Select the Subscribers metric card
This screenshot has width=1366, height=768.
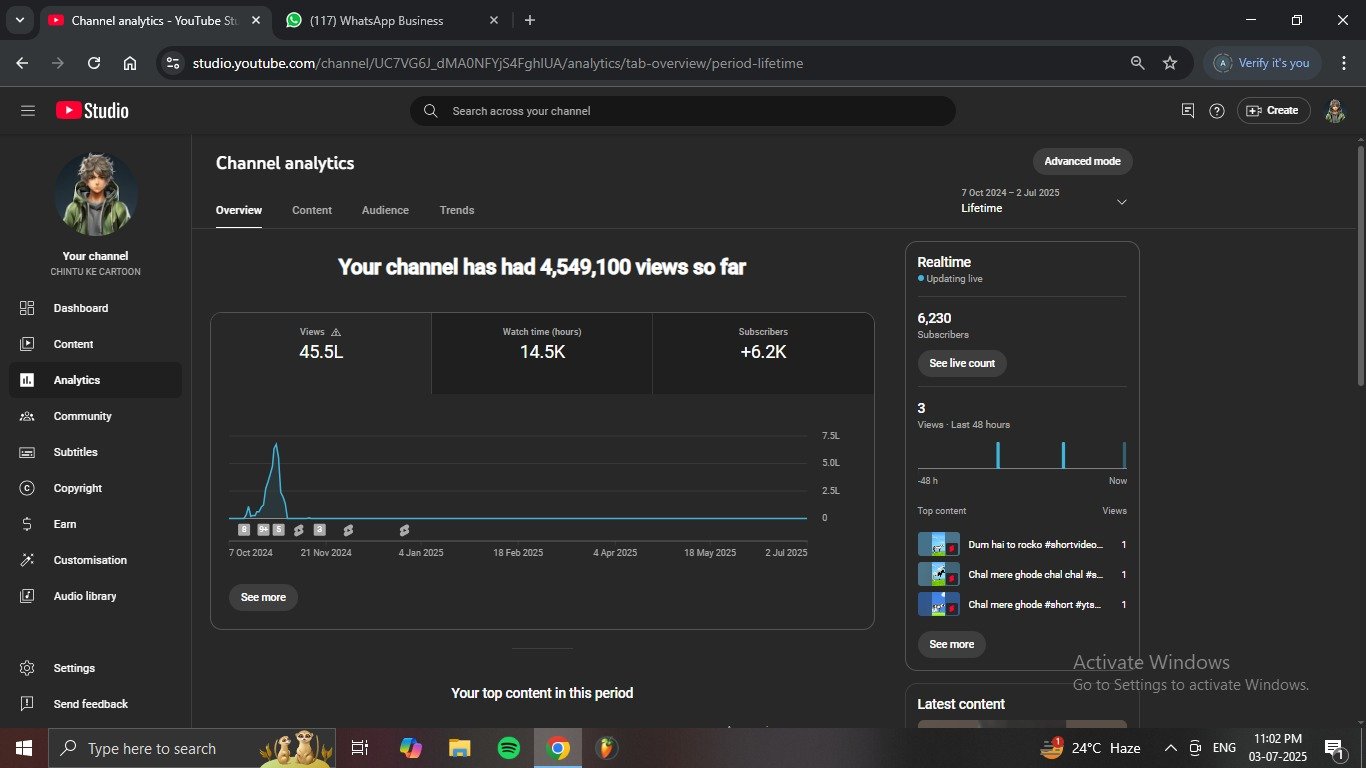tap(763, 353)
